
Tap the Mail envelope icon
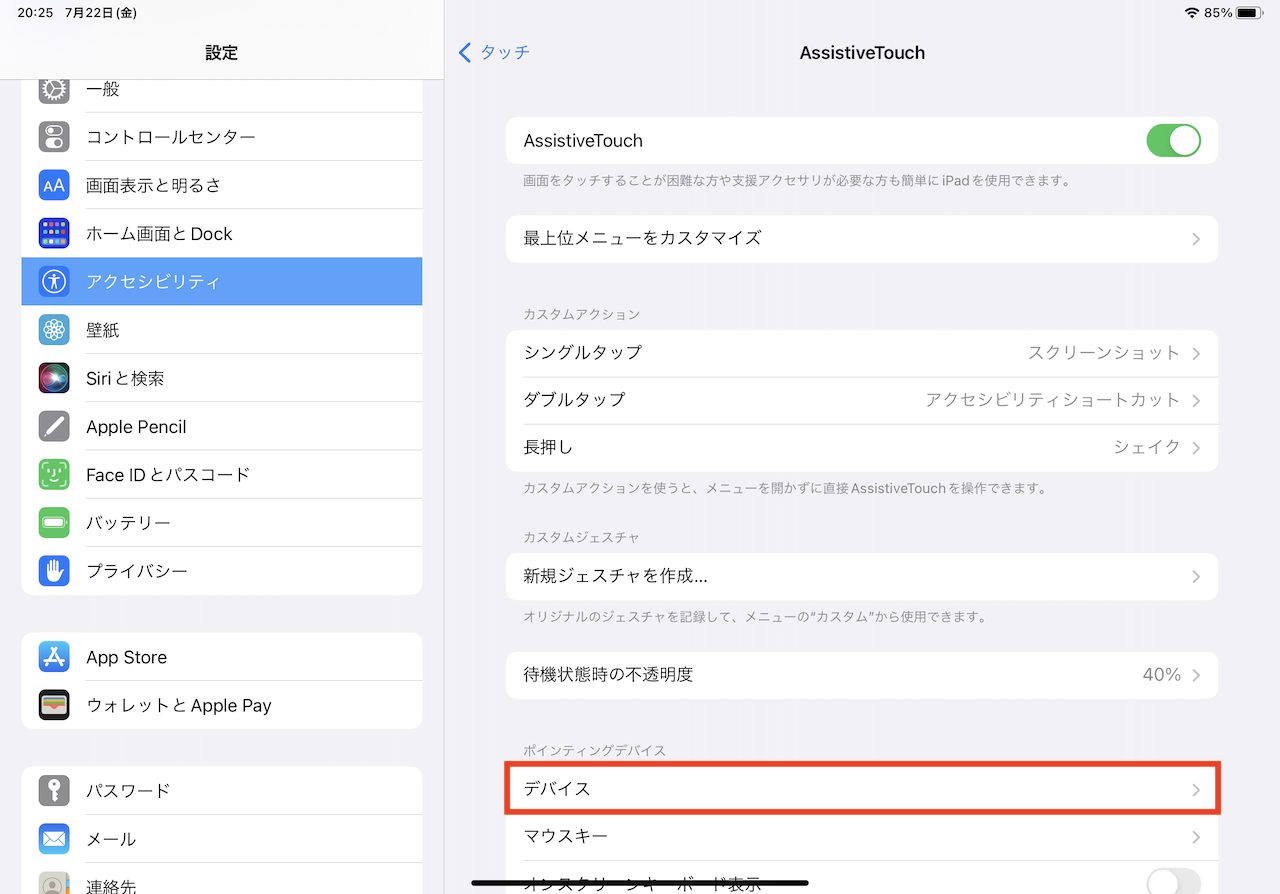click(54, 838)
